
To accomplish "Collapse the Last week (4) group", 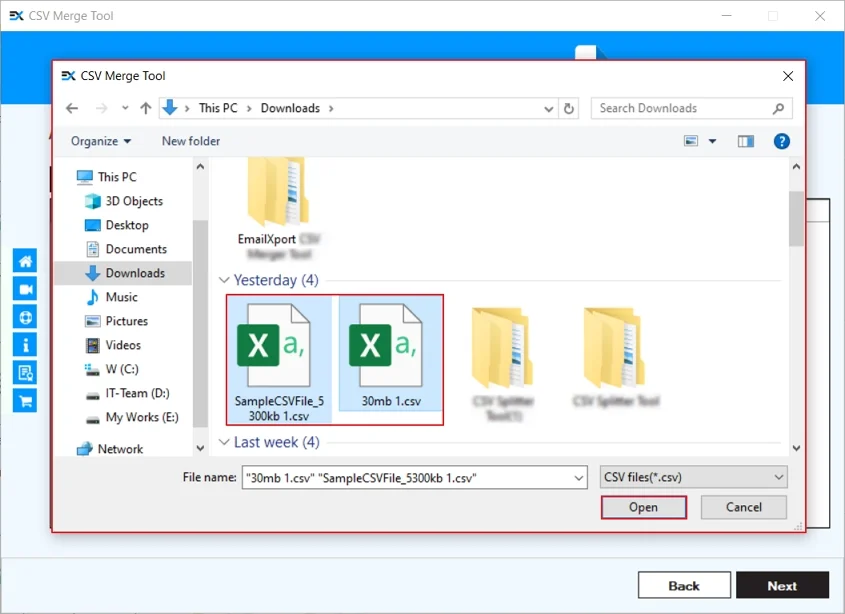I will 224,442.
